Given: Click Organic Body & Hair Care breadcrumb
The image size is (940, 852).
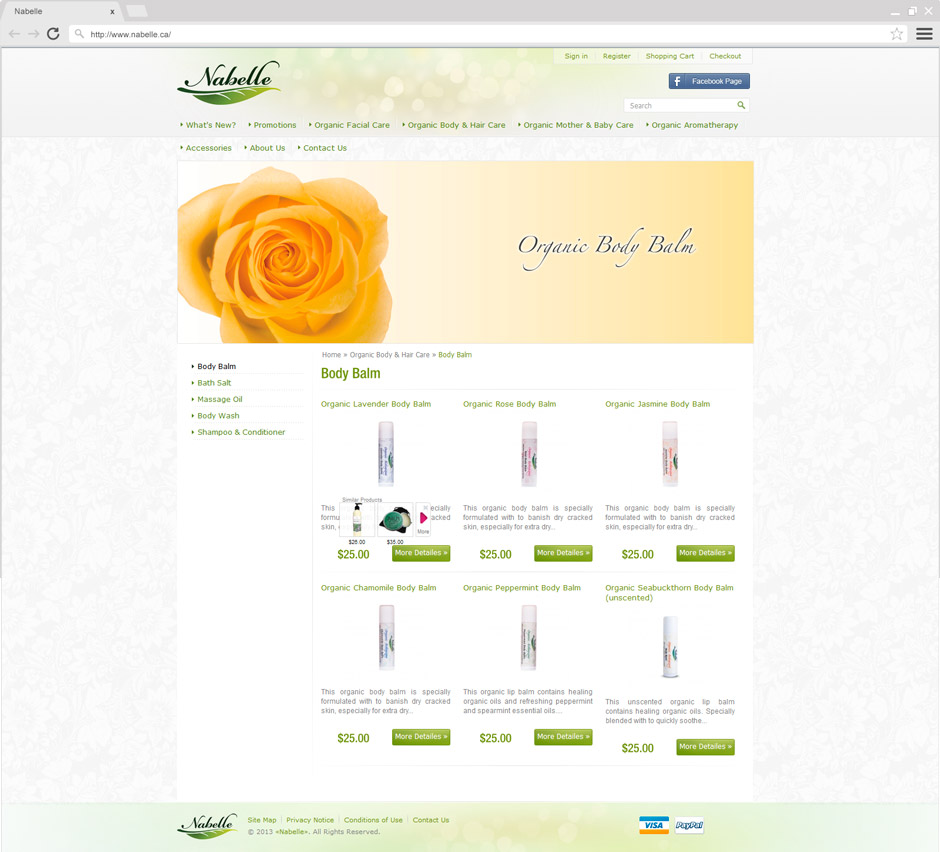Looking at the screenshot, I should (389, 355).
